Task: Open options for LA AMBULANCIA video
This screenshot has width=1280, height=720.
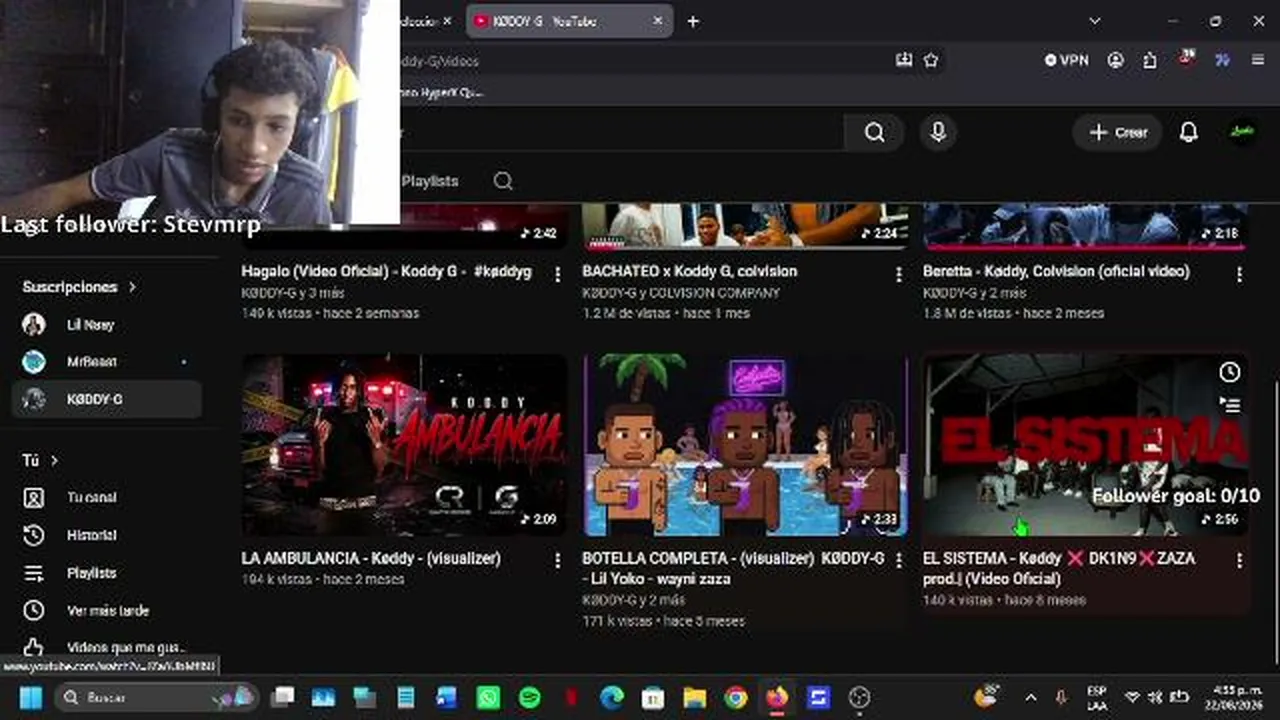Action: pyautogui.click(x=557, y=561)
